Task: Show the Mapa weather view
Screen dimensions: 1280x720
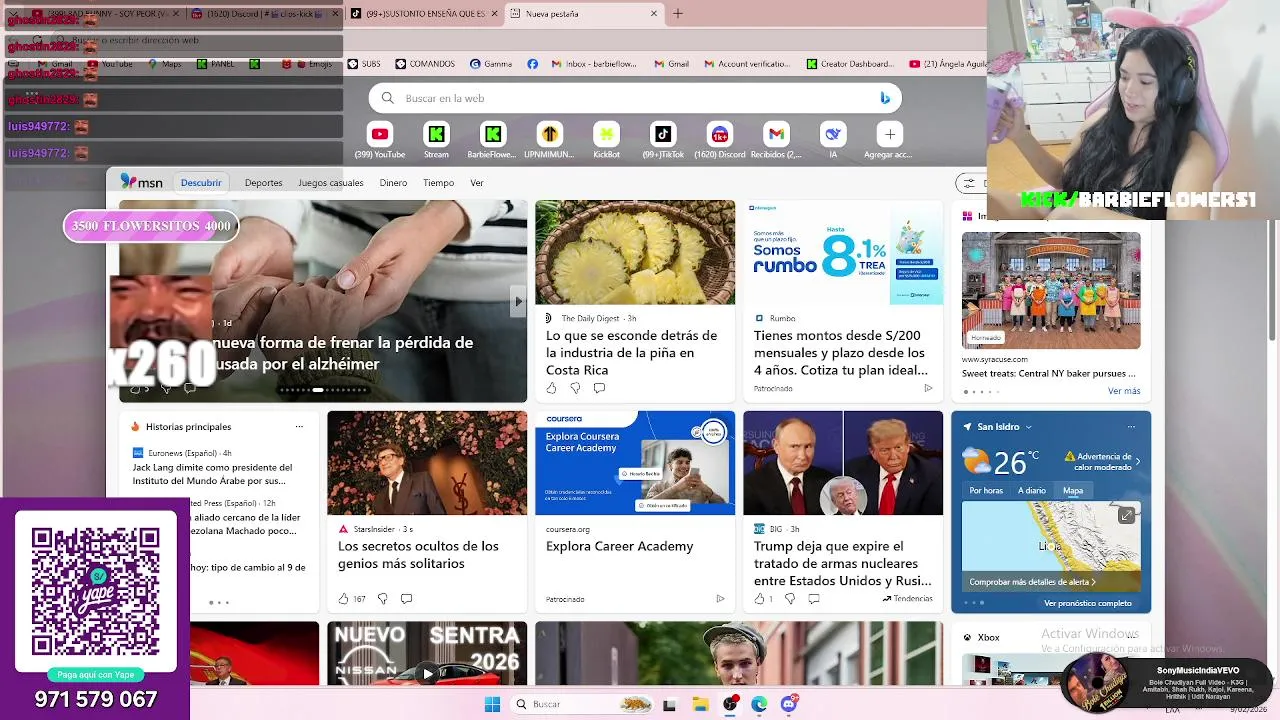Action: pos(1073,491)
